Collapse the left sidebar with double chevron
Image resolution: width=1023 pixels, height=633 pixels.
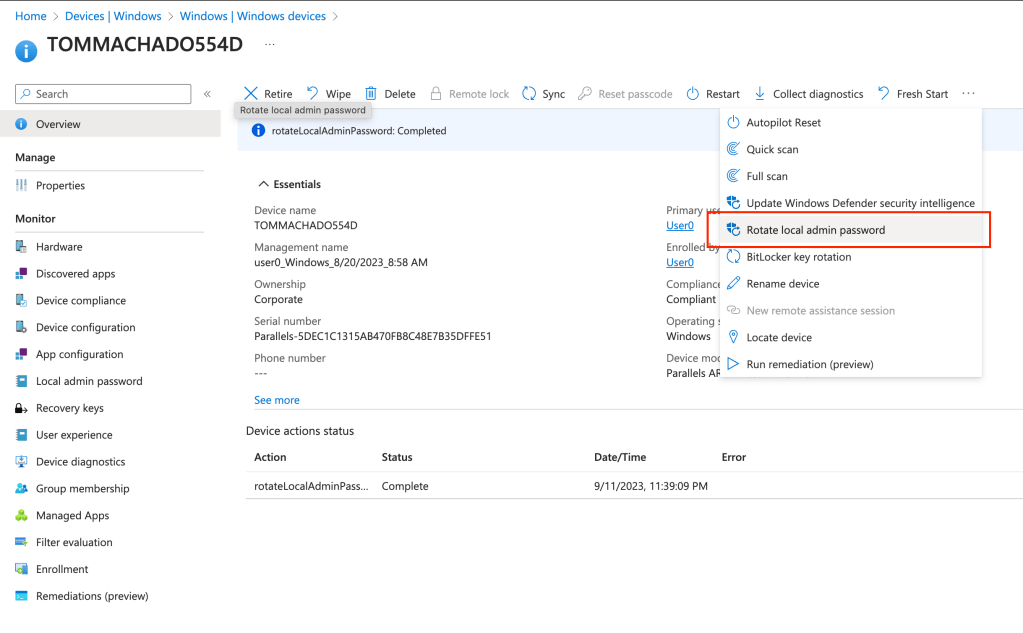207,94
